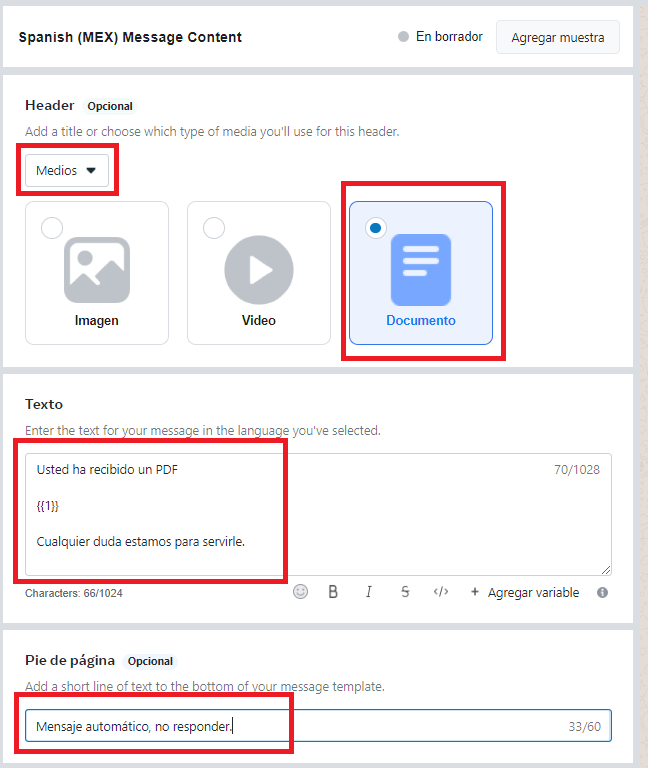Click the Video label on media card
The width and height of the screenshot is (648, 768).
[x=259, y=321]
